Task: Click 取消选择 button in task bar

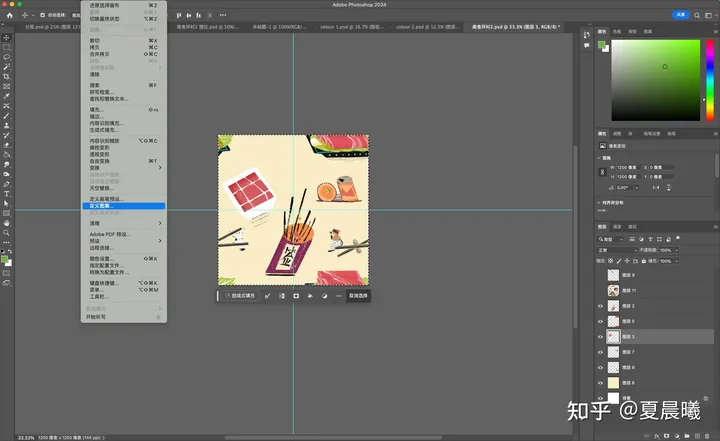Action: click(x=358, y=296)
